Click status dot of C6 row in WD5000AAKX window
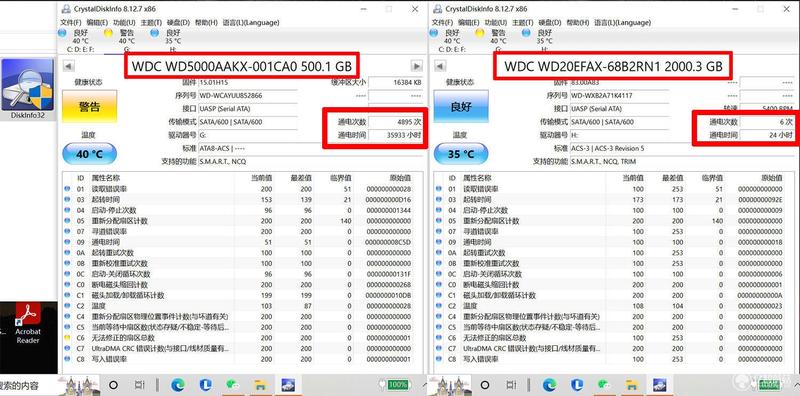This screenshot has width=800, height=396. pyautogui.click(x=67, y=338)
